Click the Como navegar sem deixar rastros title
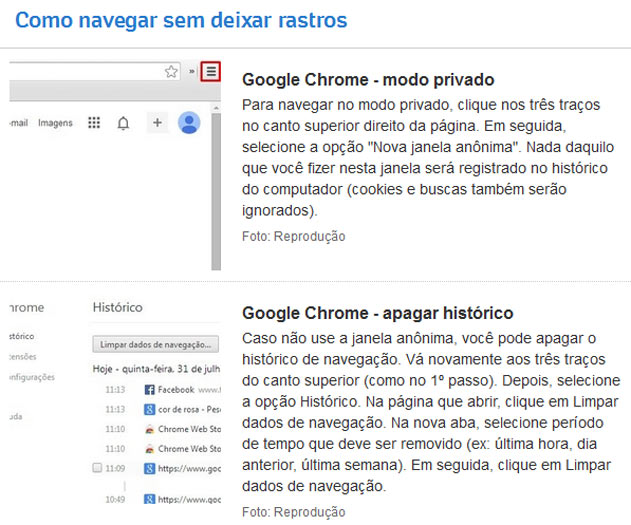 click(181, 21)
